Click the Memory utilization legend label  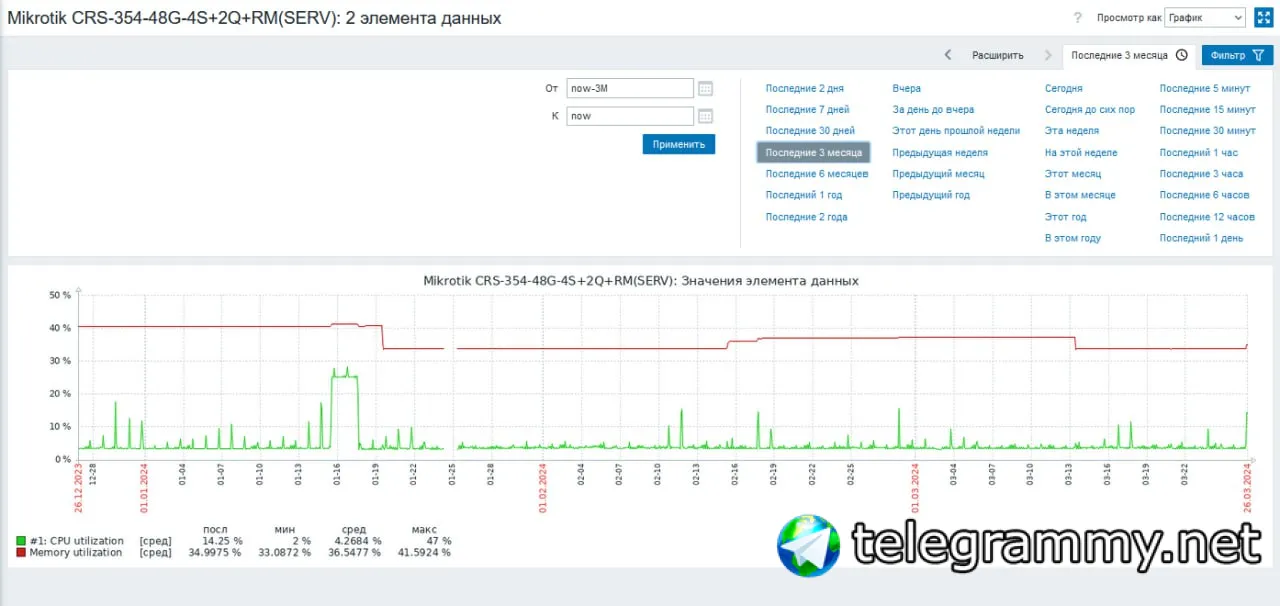75,552
